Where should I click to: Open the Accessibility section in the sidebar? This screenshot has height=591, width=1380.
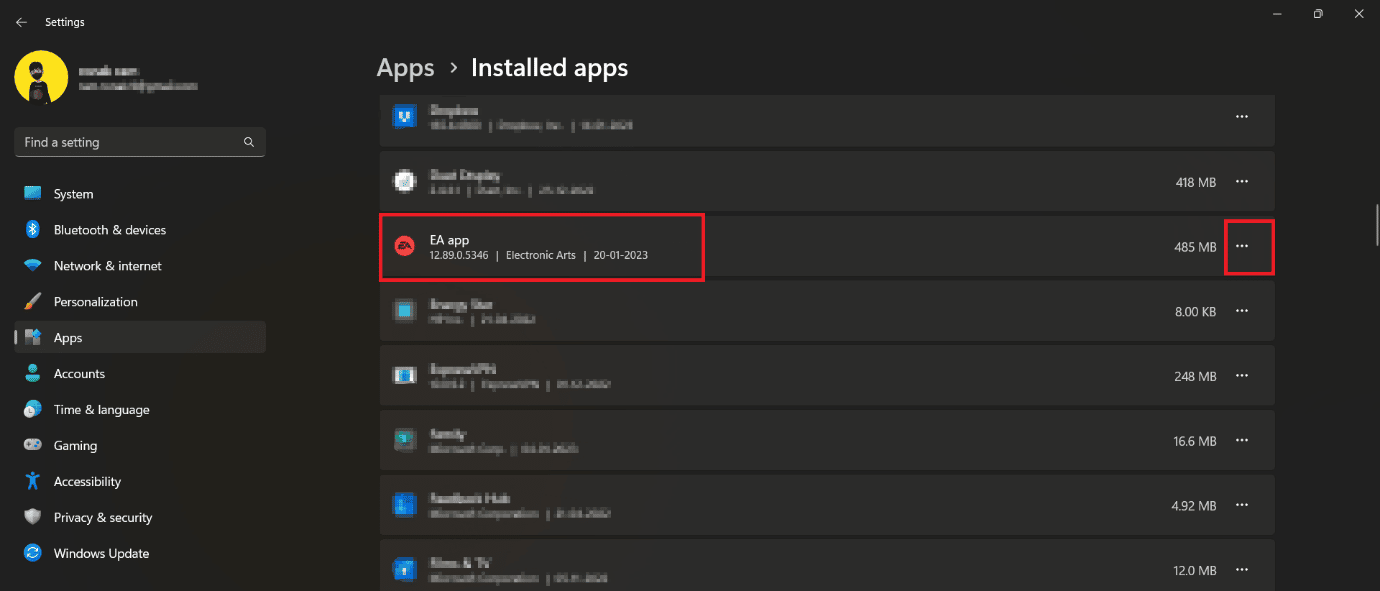coord(140,481)
